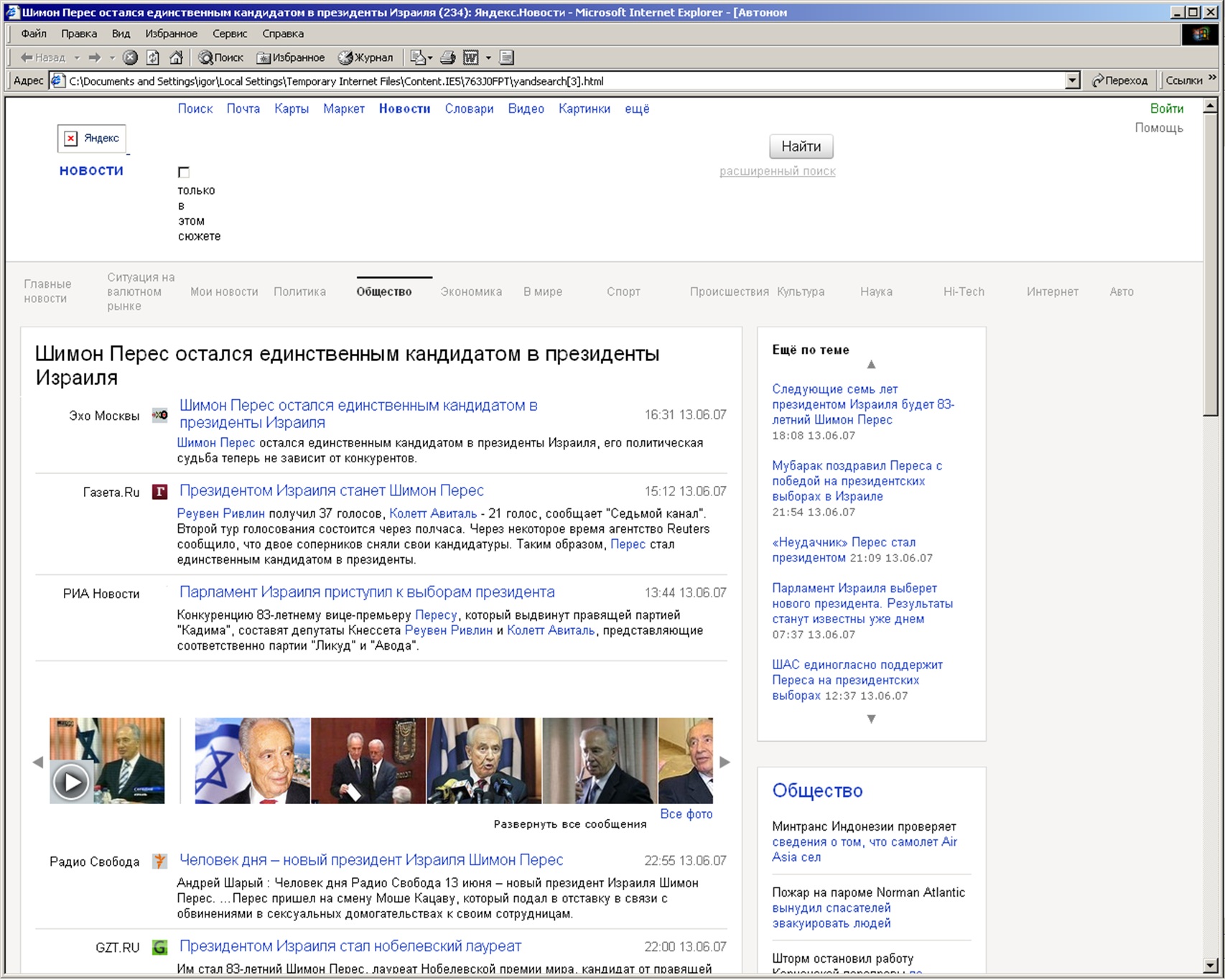Click the Войти login link
This screenshot has height=980, width=1225.
pyautogui.click(x=1166, y=108)
